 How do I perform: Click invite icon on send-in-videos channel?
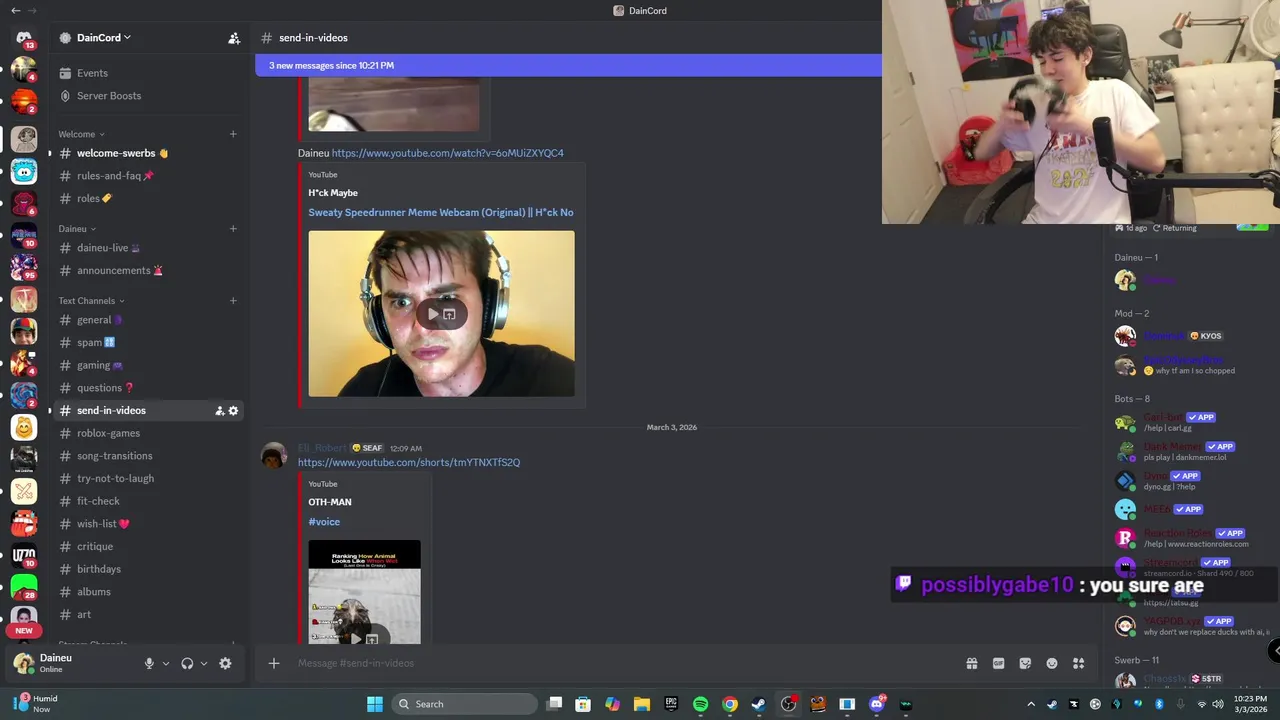click(220, 411)
